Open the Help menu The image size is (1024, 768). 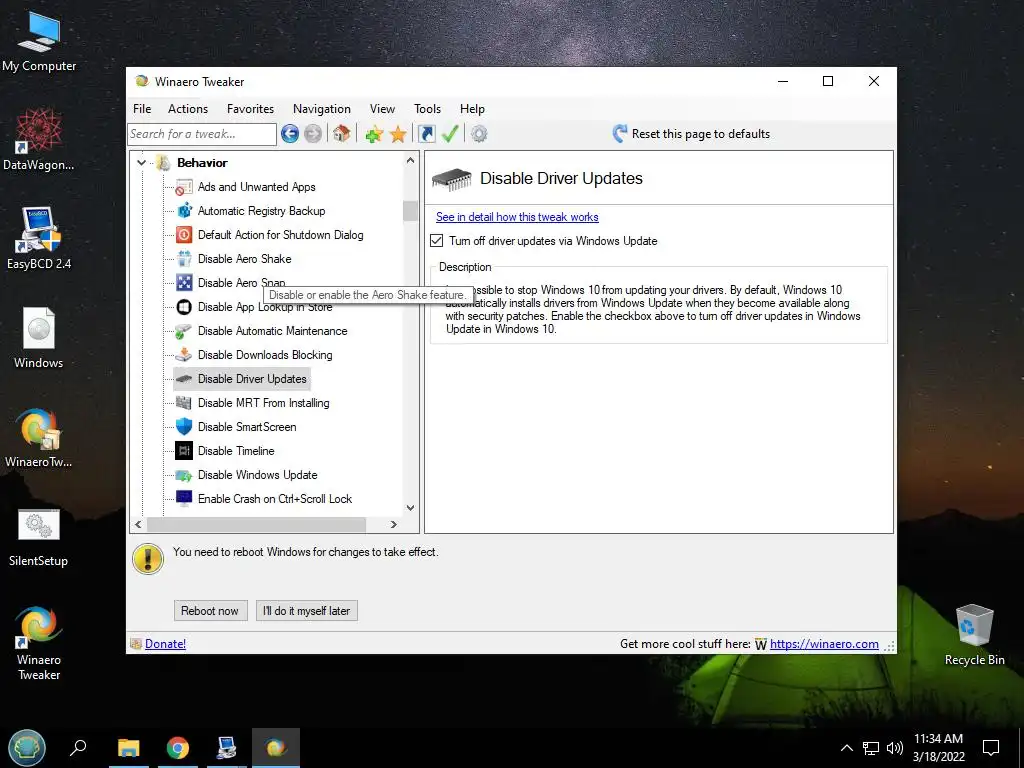[472, 109]
